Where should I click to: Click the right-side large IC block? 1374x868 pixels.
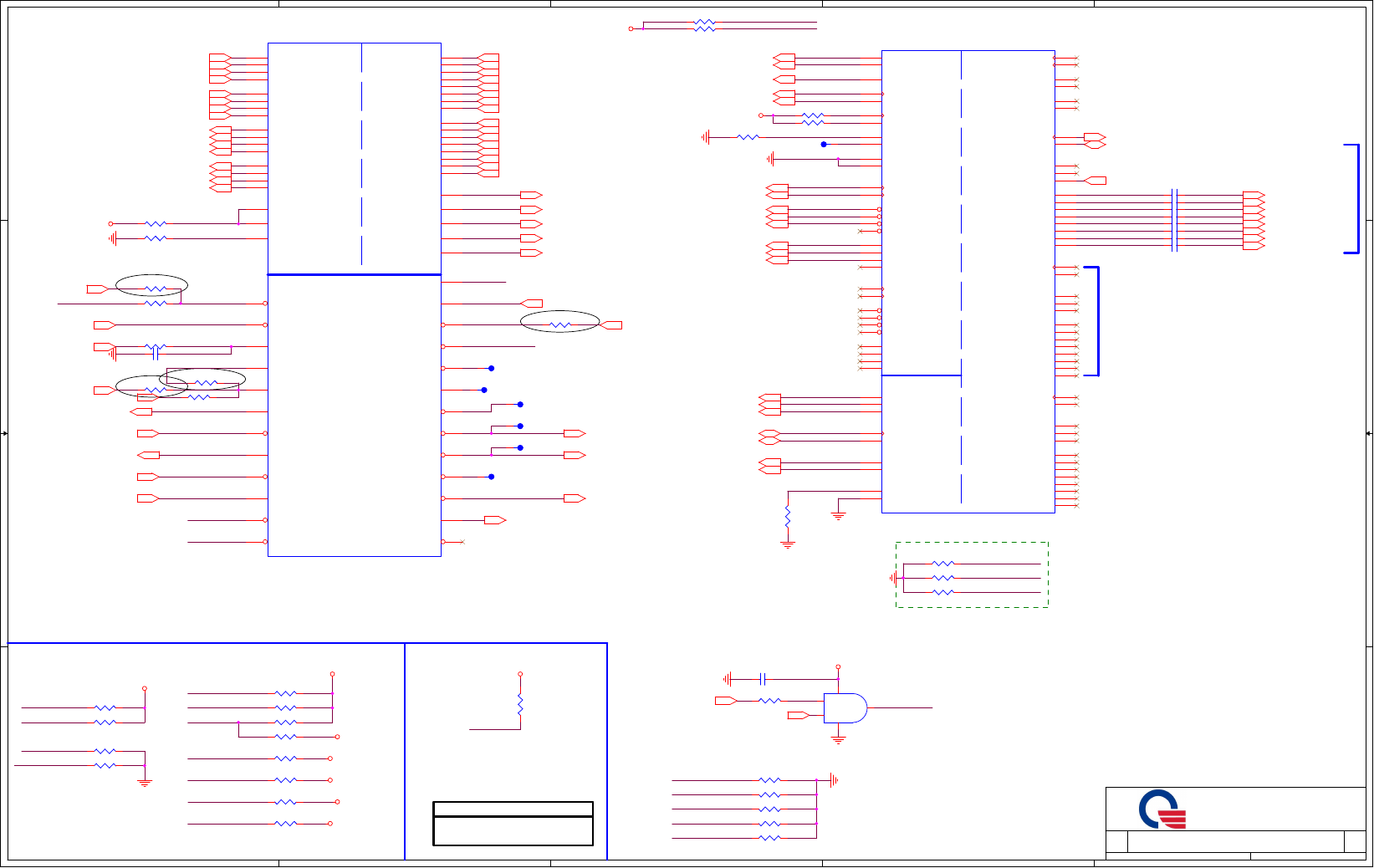[968, 282]
